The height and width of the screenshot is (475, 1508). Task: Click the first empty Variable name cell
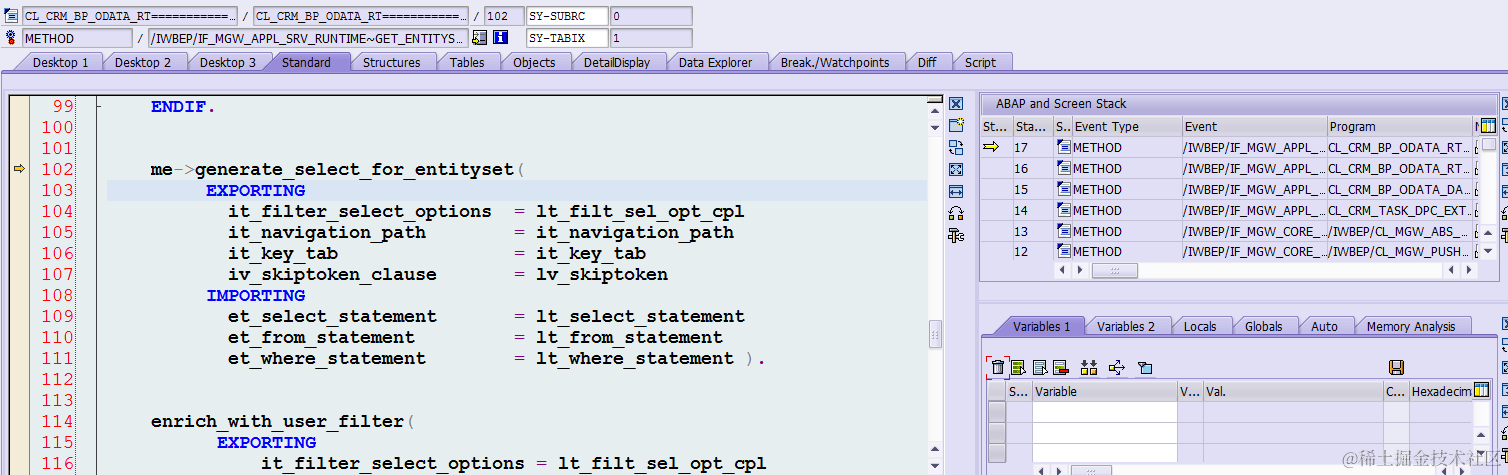(x=1105, y=411)
